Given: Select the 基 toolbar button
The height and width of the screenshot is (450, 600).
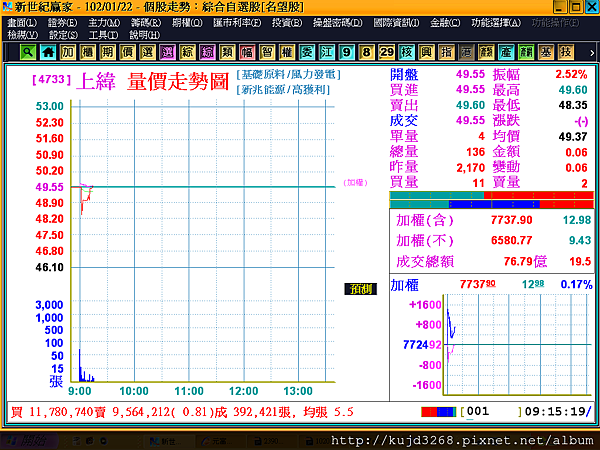Looking at the screenshot, I should point(545,52).
